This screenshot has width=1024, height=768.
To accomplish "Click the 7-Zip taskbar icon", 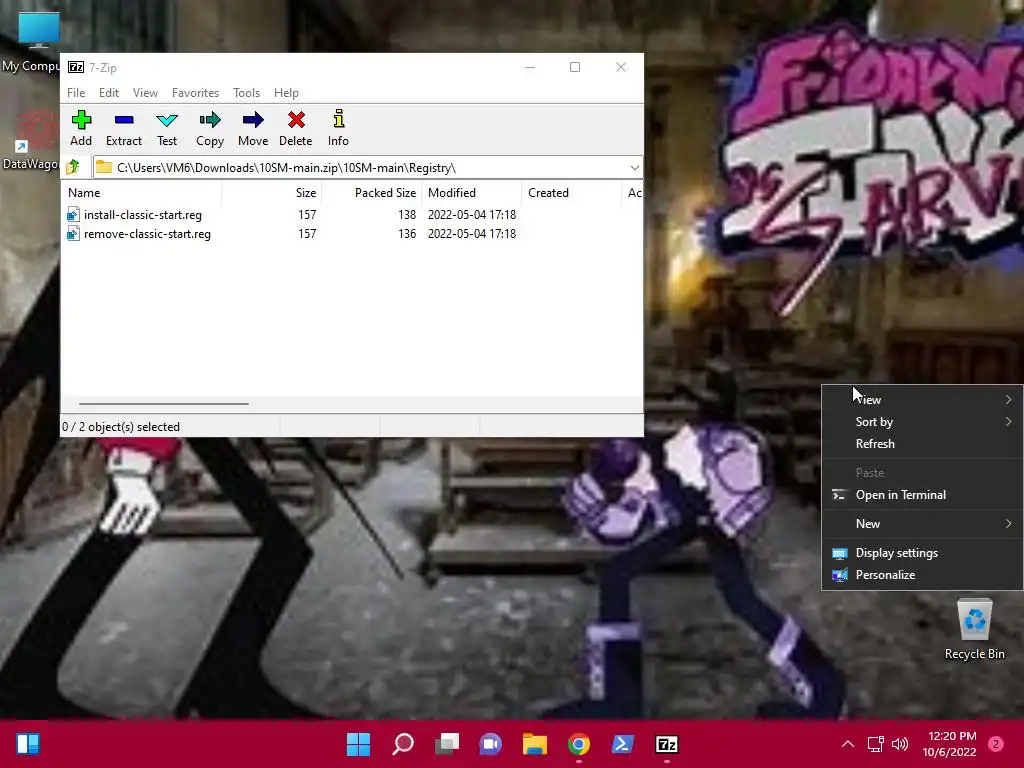I will [x=666, y=744].
